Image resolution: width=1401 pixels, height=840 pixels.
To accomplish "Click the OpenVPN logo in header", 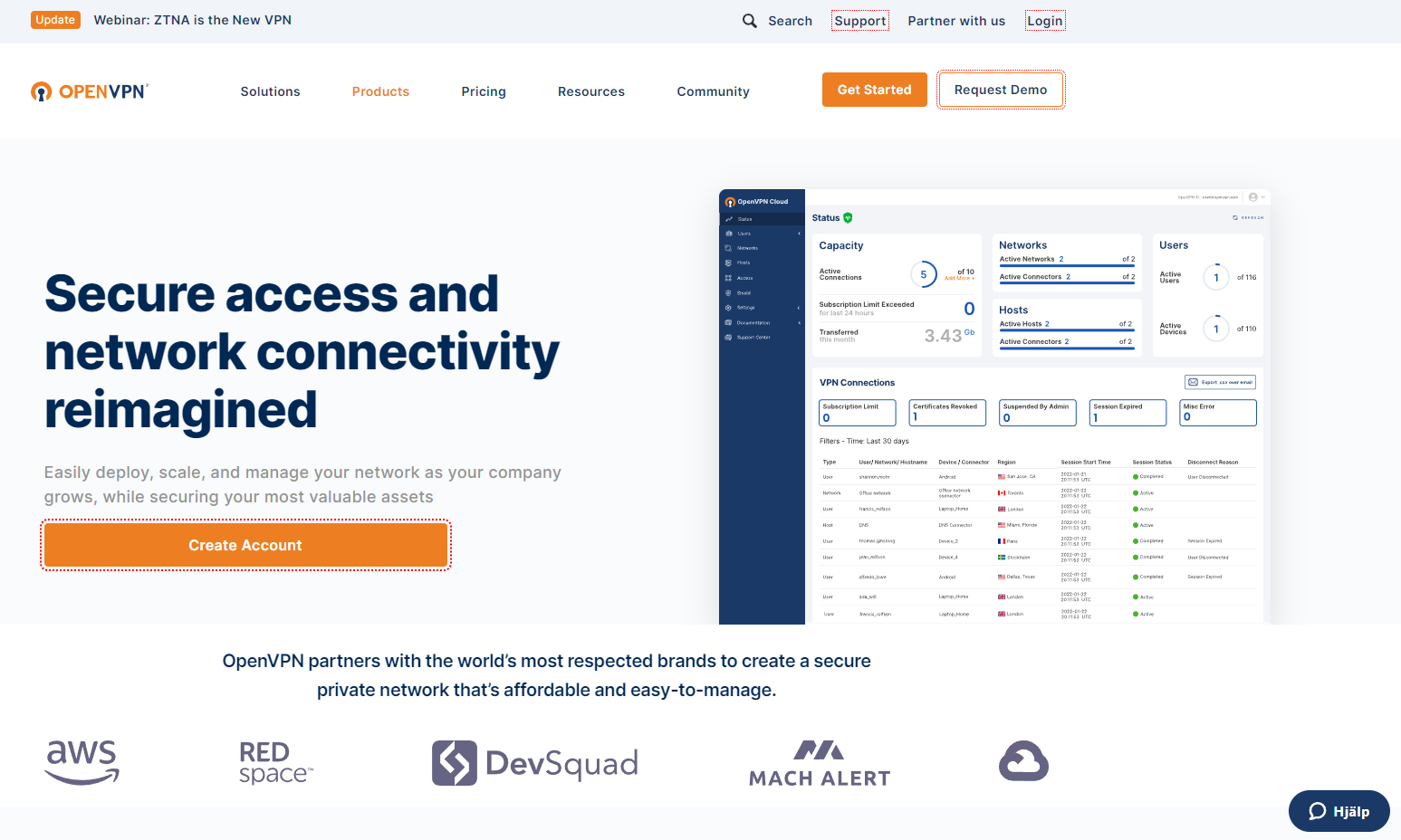I will click(90, 91).
